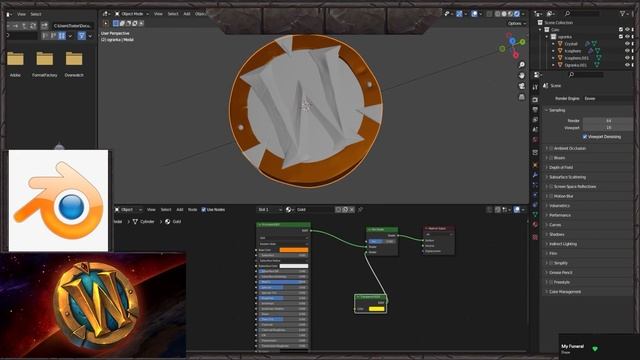This screenshot has width=640, height=360.
Task: Click the viewport zoom magnifier gizmo
Action: tap(522, 65)
